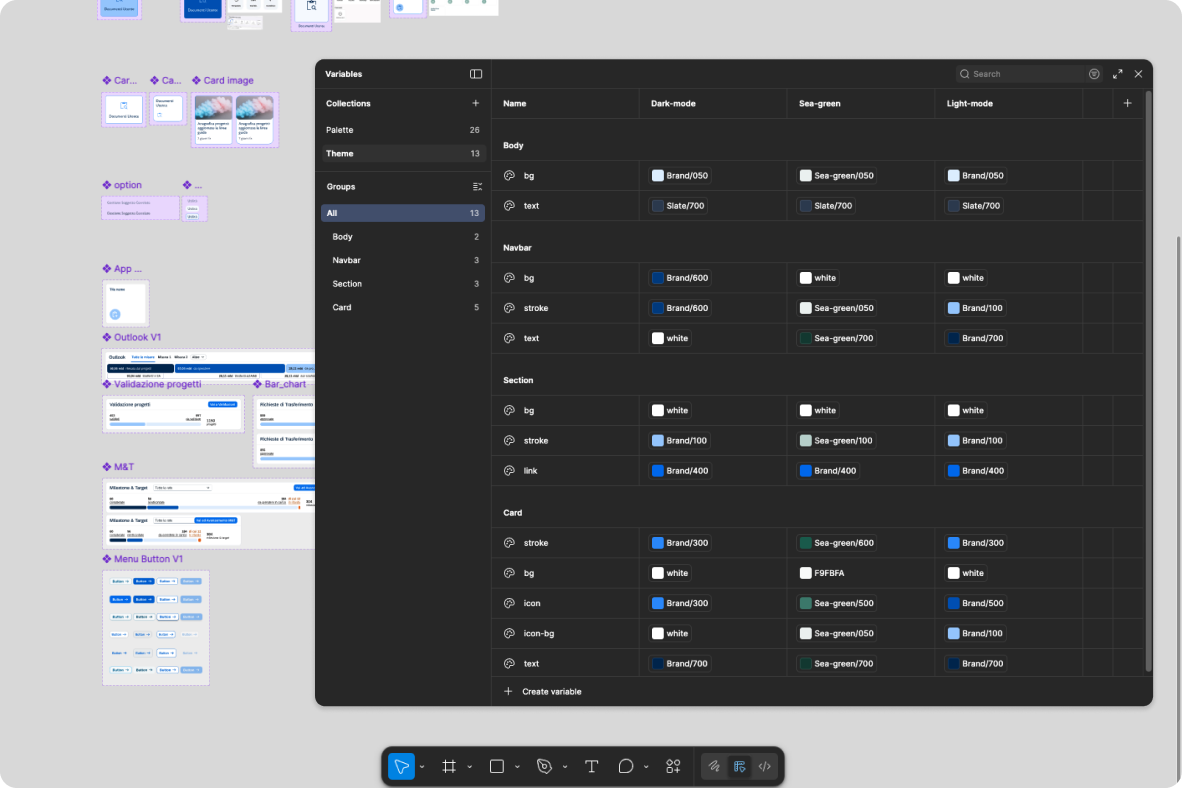The height and width of the screenshot is (788, 1182).
Task: Select the Frame tool
Action: point(449,766)
